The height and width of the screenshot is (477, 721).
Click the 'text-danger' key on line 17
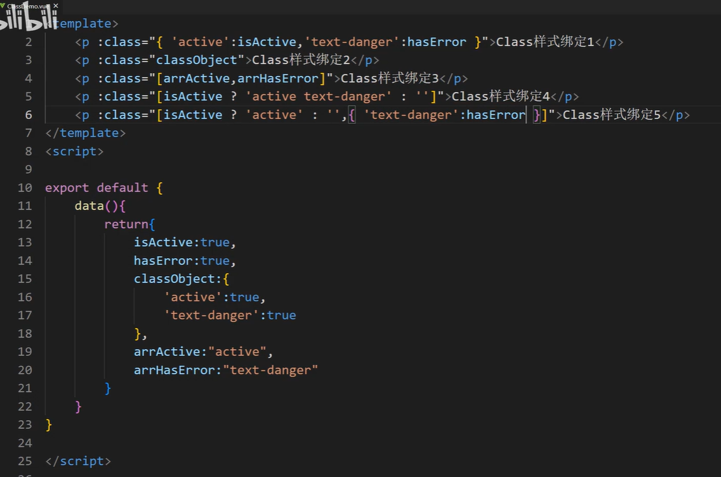[x=212, y=315]
